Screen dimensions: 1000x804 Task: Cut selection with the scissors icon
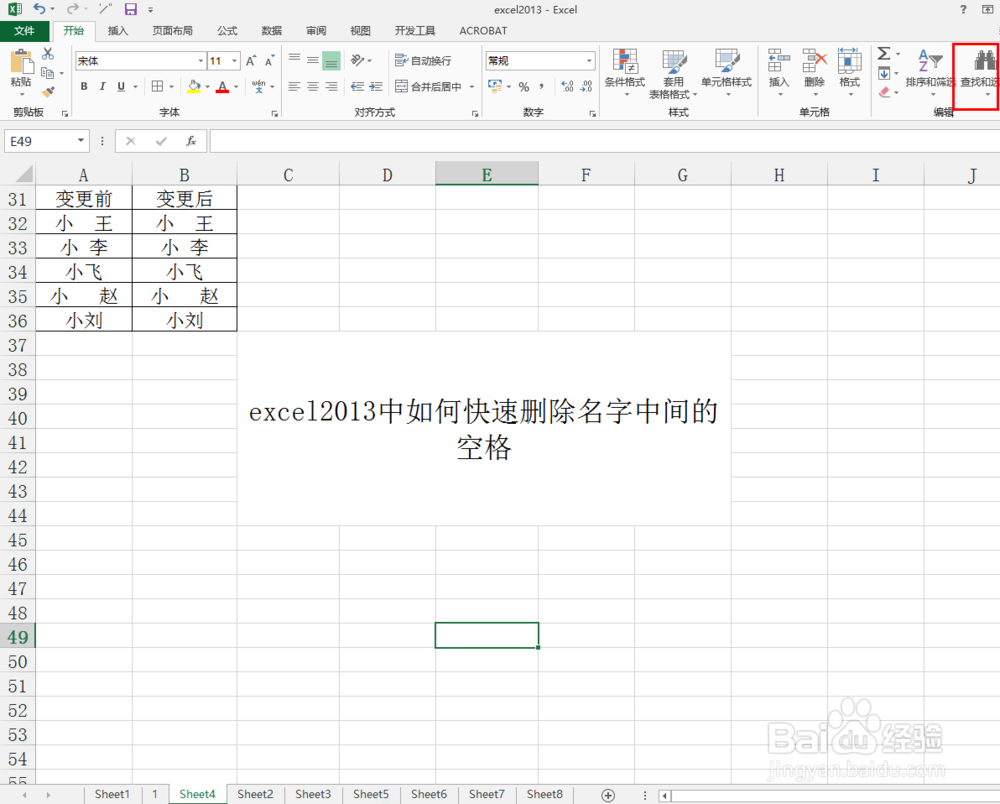(48, 54)
